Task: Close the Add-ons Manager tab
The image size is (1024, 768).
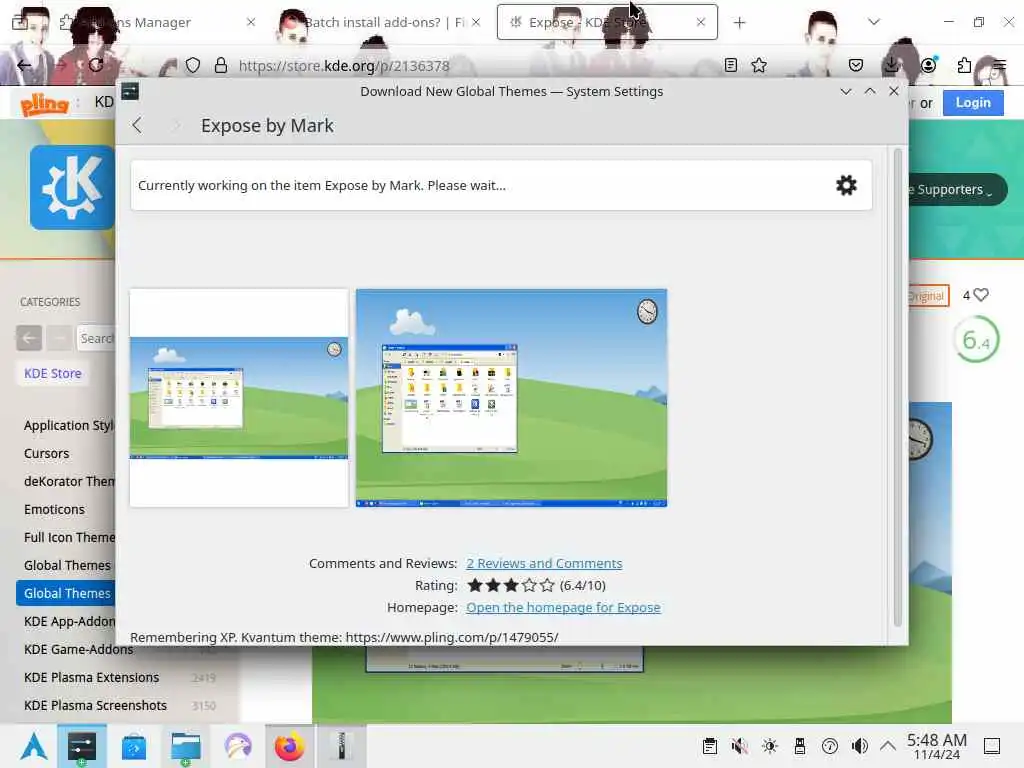Action: (251, 22)
